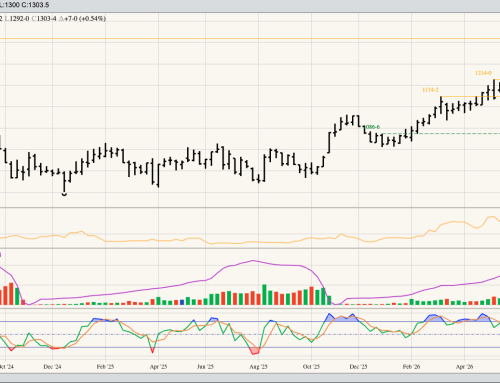Click the Dec '24 date axis label

[x=52, y=367]
